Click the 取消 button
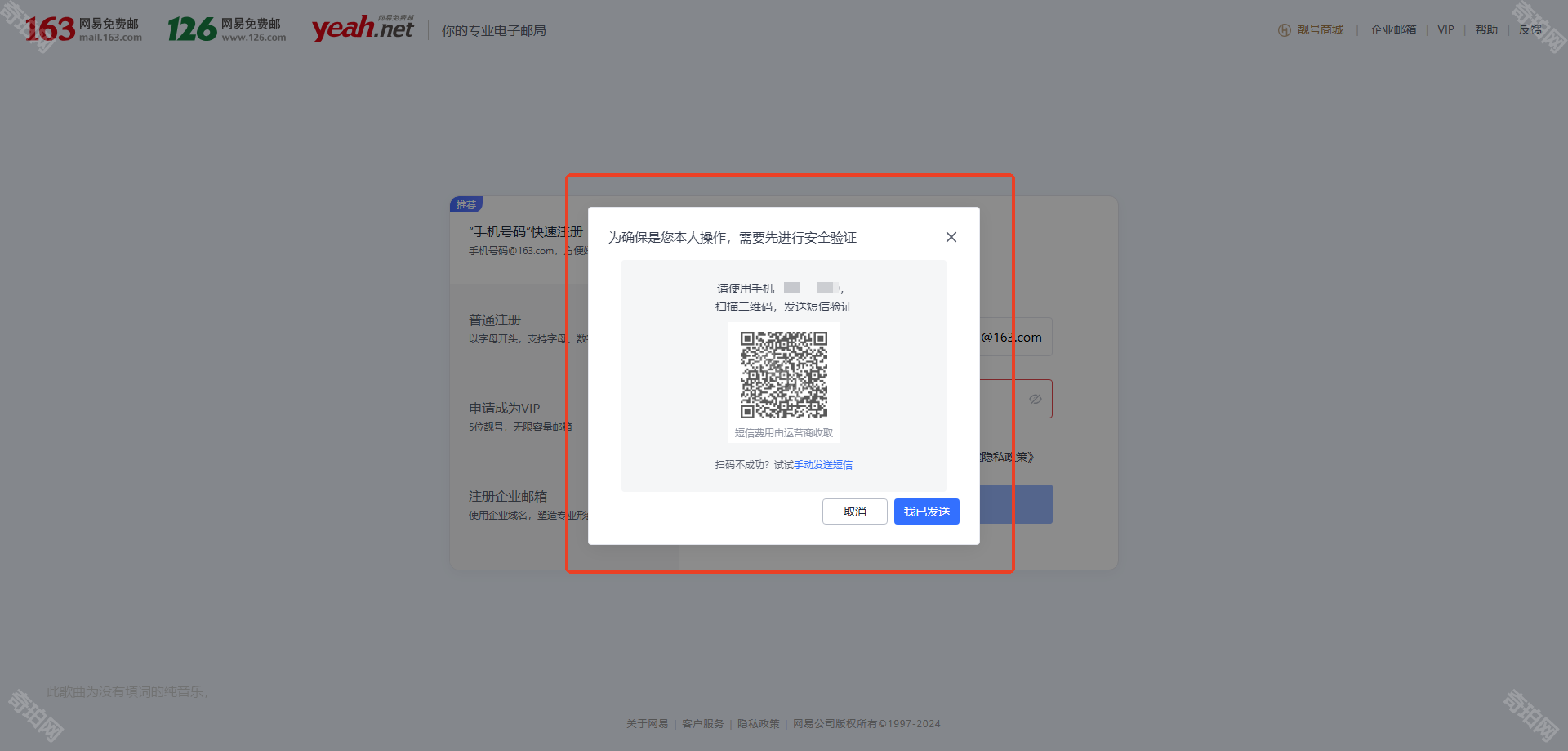The width and height of the screenshot is (1568, 751). 854,512
